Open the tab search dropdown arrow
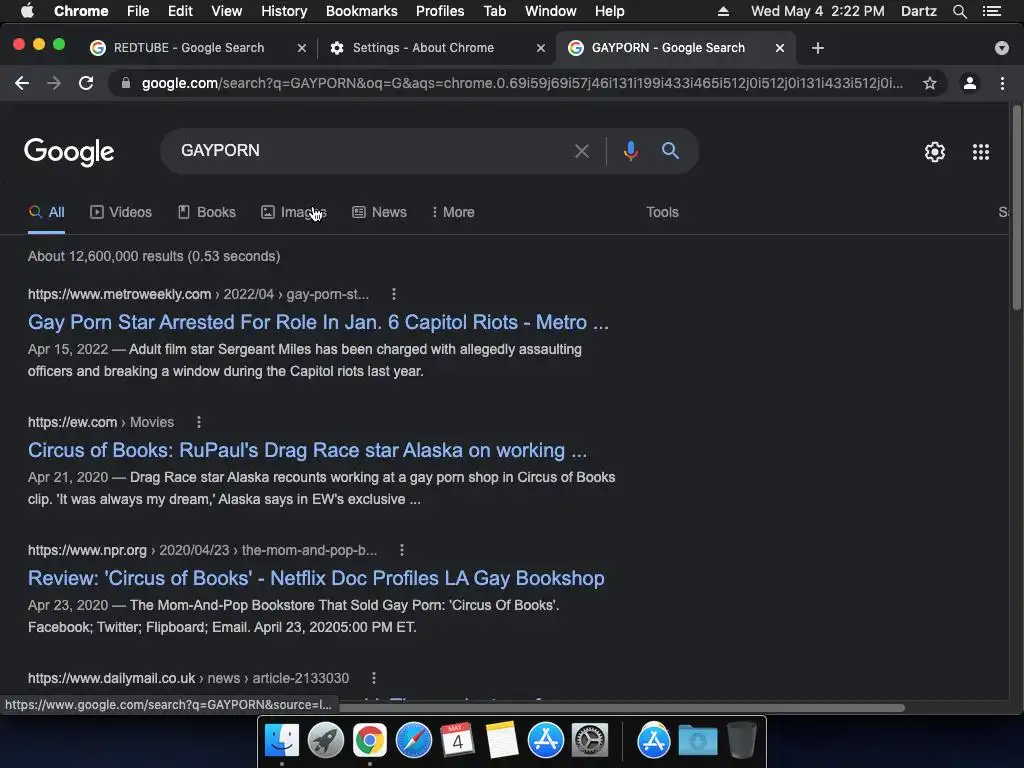Image resolution: width=1024 pixels, height=768 pixels. 1001,48
